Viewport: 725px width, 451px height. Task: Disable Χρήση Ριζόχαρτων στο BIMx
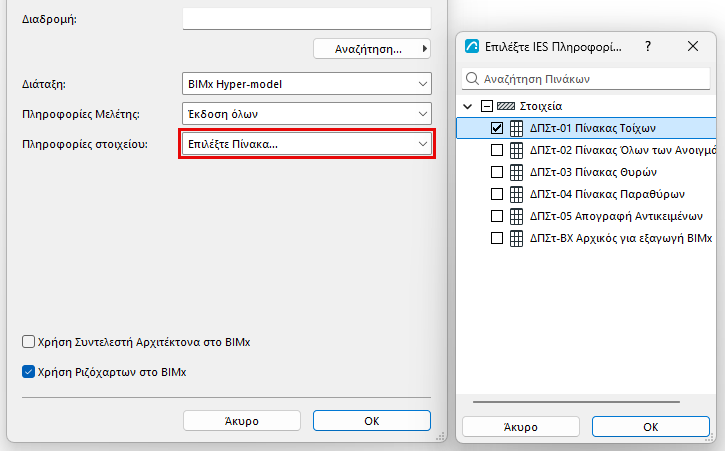28,372
